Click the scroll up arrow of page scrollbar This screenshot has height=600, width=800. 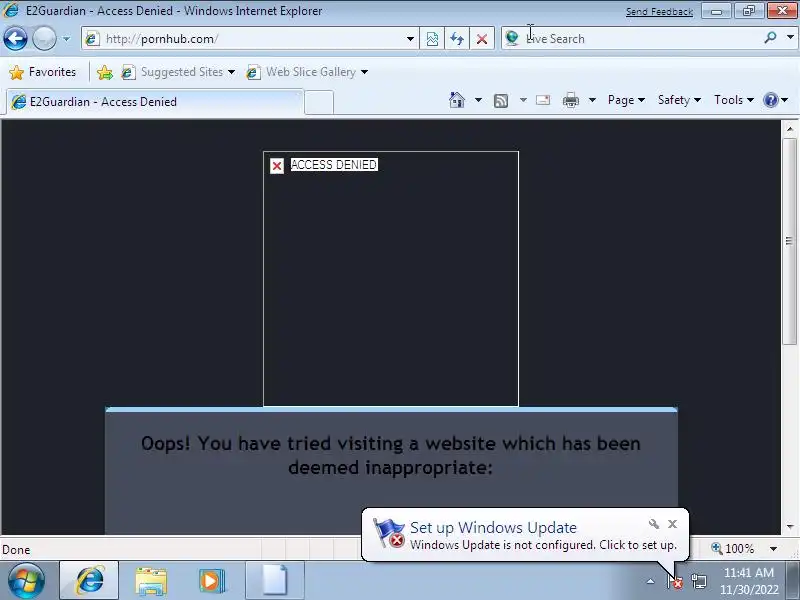790,129
